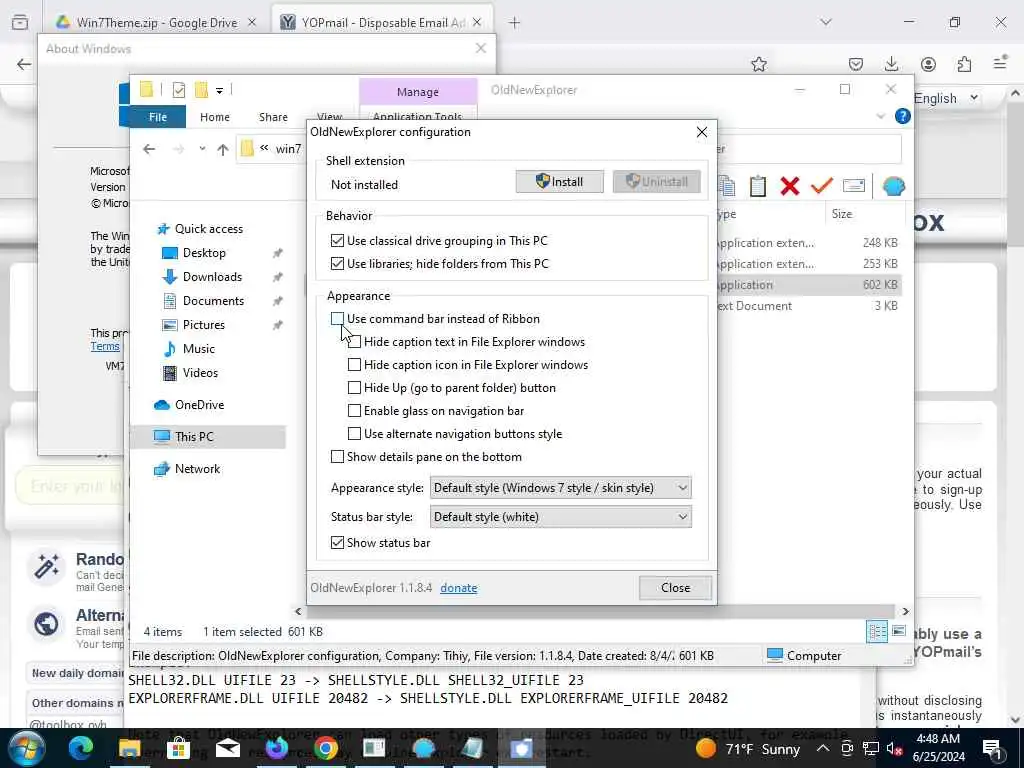Open Microsoft Edge from taskbar
The width and height of the screenshot is (1024, 768).
tap(80, 748)
